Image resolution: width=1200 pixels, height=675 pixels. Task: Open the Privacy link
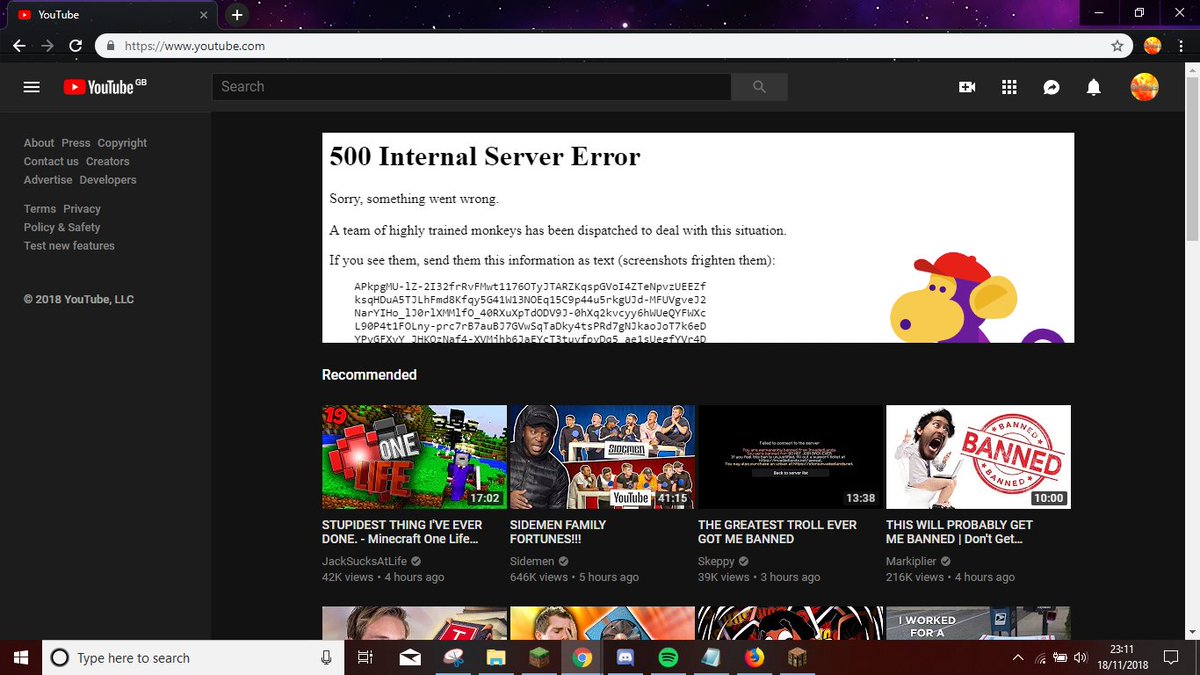point(82,209)
